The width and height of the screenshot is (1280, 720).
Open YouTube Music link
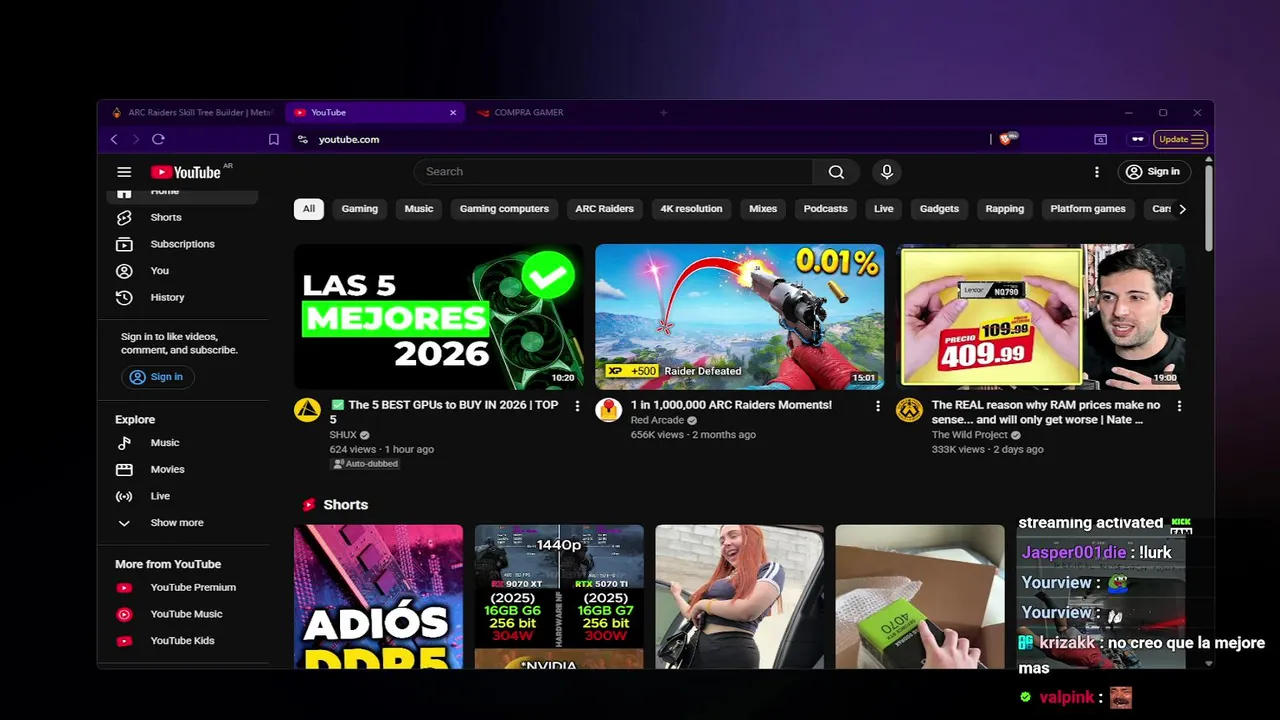tap(182, 614)
